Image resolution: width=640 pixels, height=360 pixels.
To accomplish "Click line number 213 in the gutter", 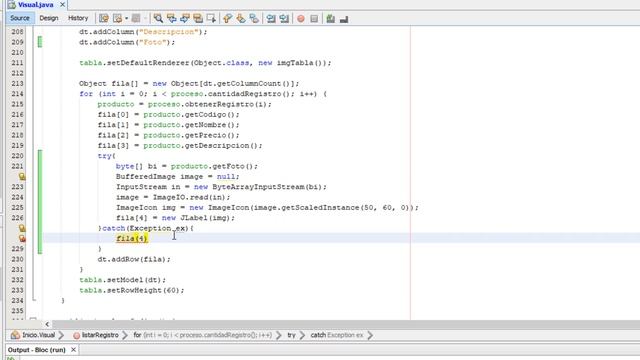I will (x=17, y=83).
